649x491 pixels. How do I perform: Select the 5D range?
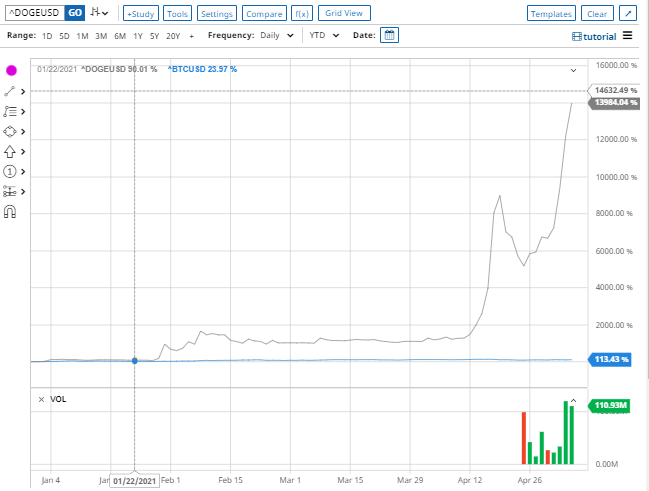pyautogui.click(x=64, y=36)
